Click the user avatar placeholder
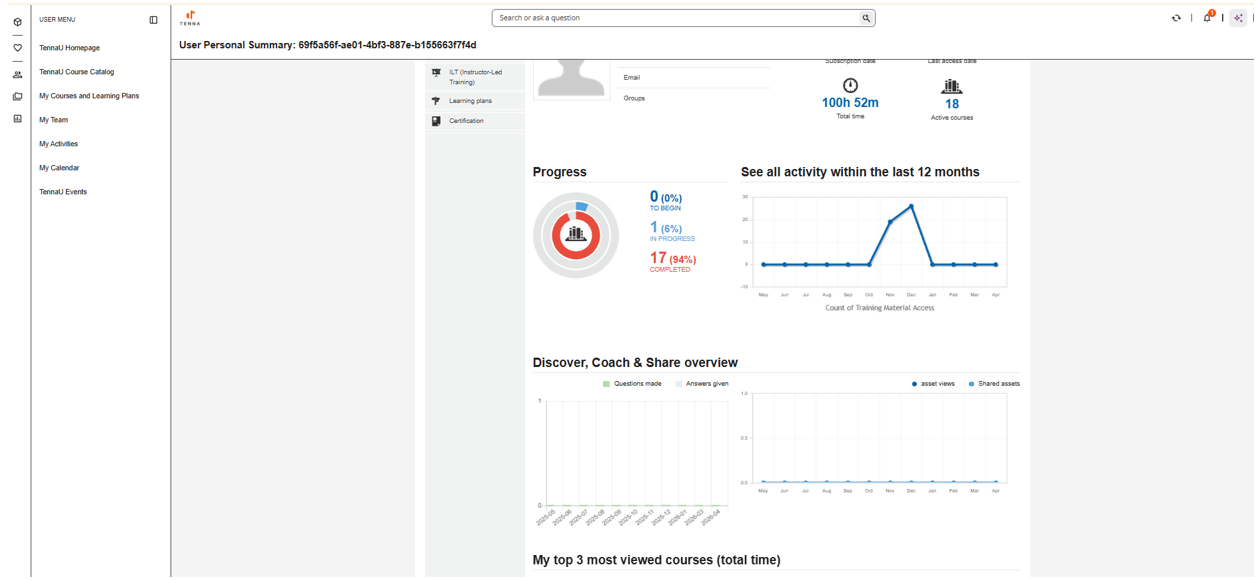Screen dimensions: 1257x580 571,79
